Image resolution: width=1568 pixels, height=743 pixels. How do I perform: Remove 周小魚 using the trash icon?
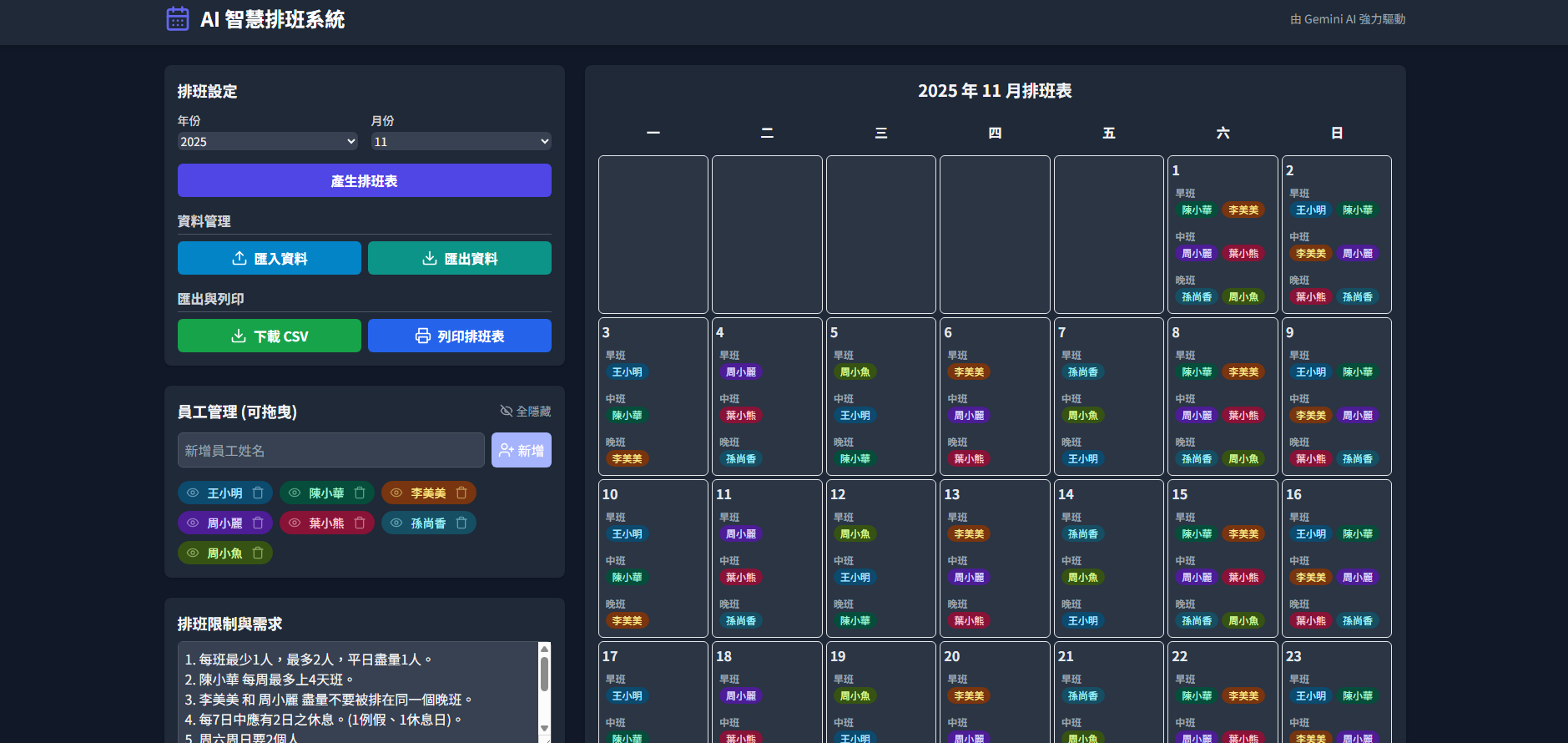258,553
